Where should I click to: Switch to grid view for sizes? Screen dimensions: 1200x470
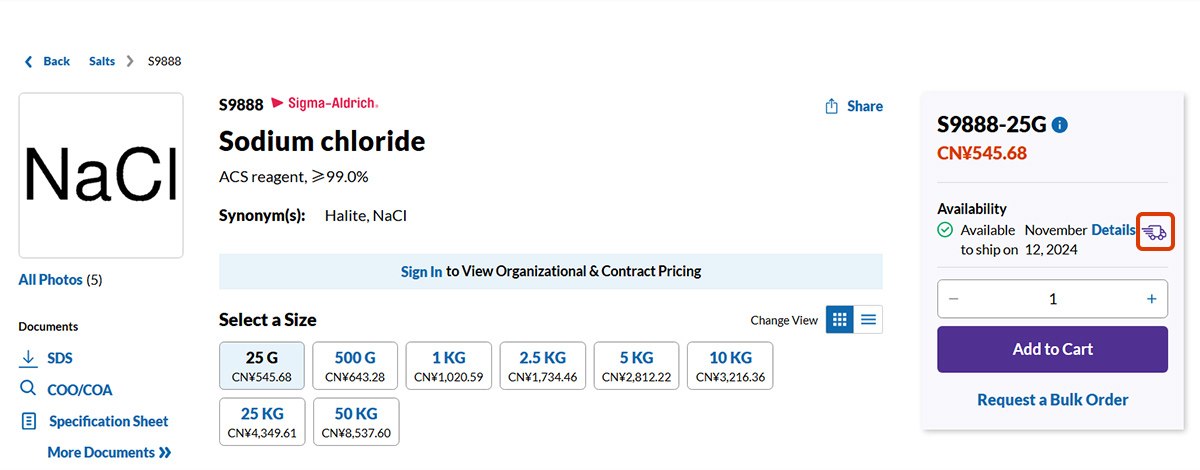[840, 320]
